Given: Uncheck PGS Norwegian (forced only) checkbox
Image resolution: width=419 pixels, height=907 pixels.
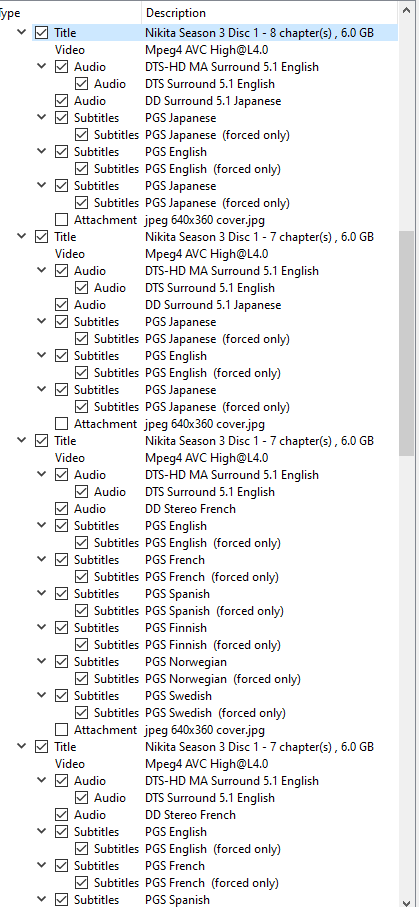Looking at the screenshot, I should pyautogui.click(x=82, y=679).
